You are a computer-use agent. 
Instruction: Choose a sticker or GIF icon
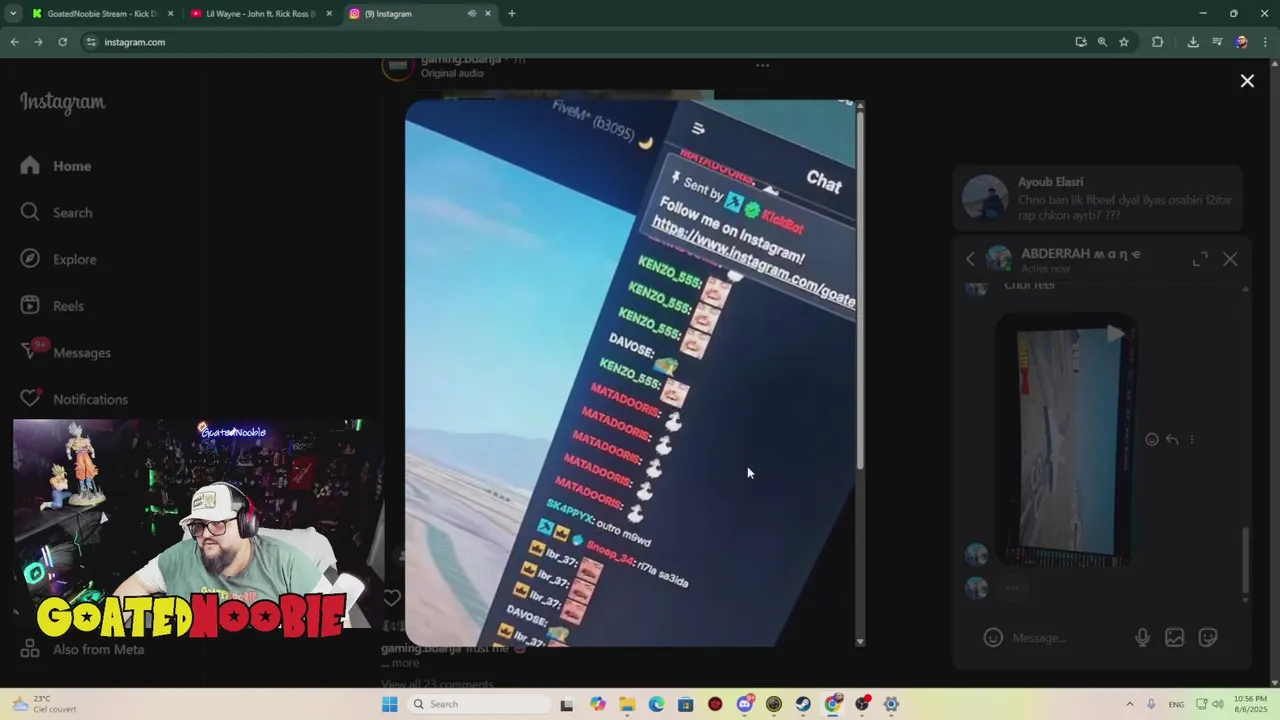tap(1208, 637)
